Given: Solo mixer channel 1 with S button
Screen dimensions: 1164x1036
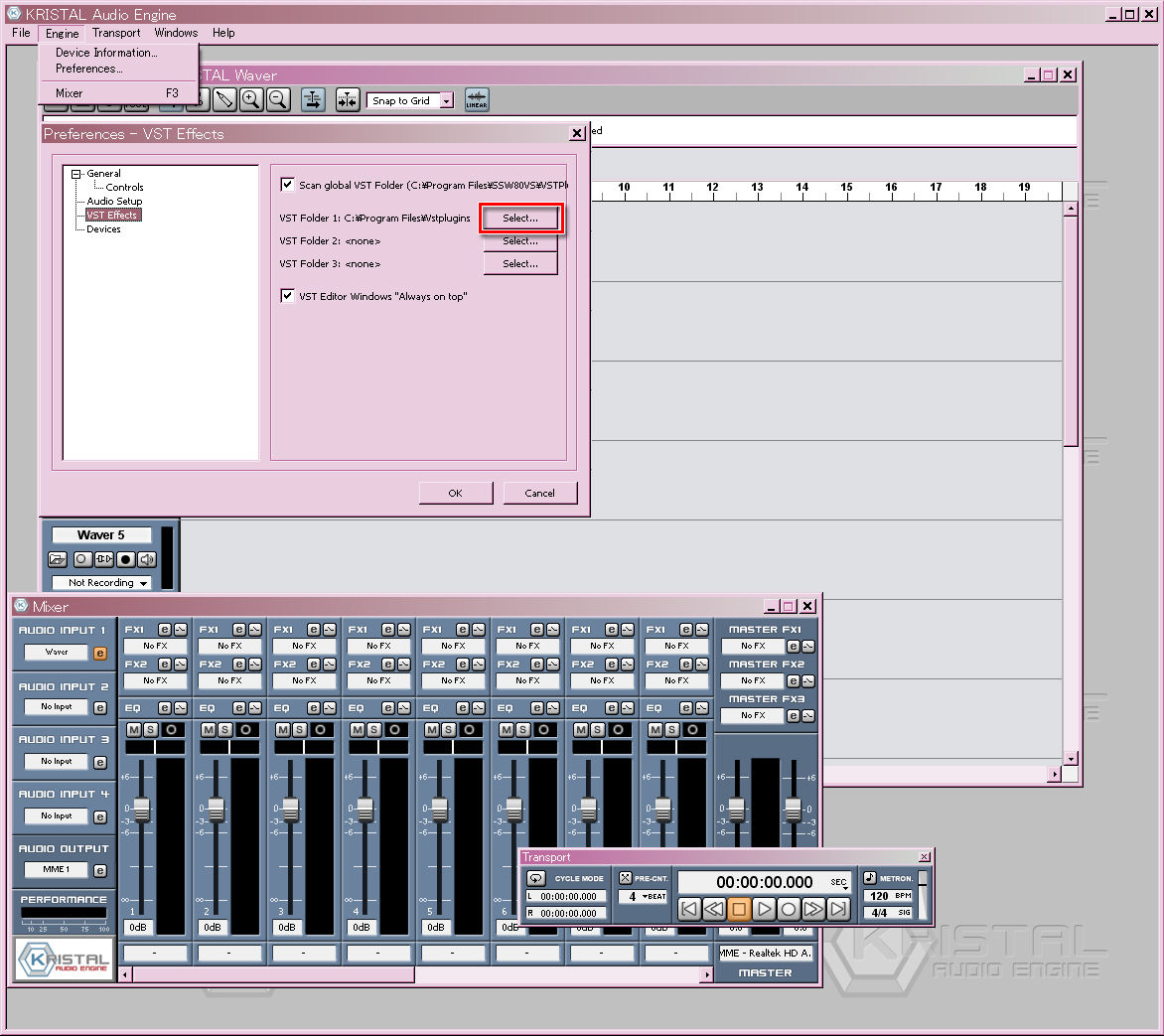Looking at the screenshot, I should point(150,729).
